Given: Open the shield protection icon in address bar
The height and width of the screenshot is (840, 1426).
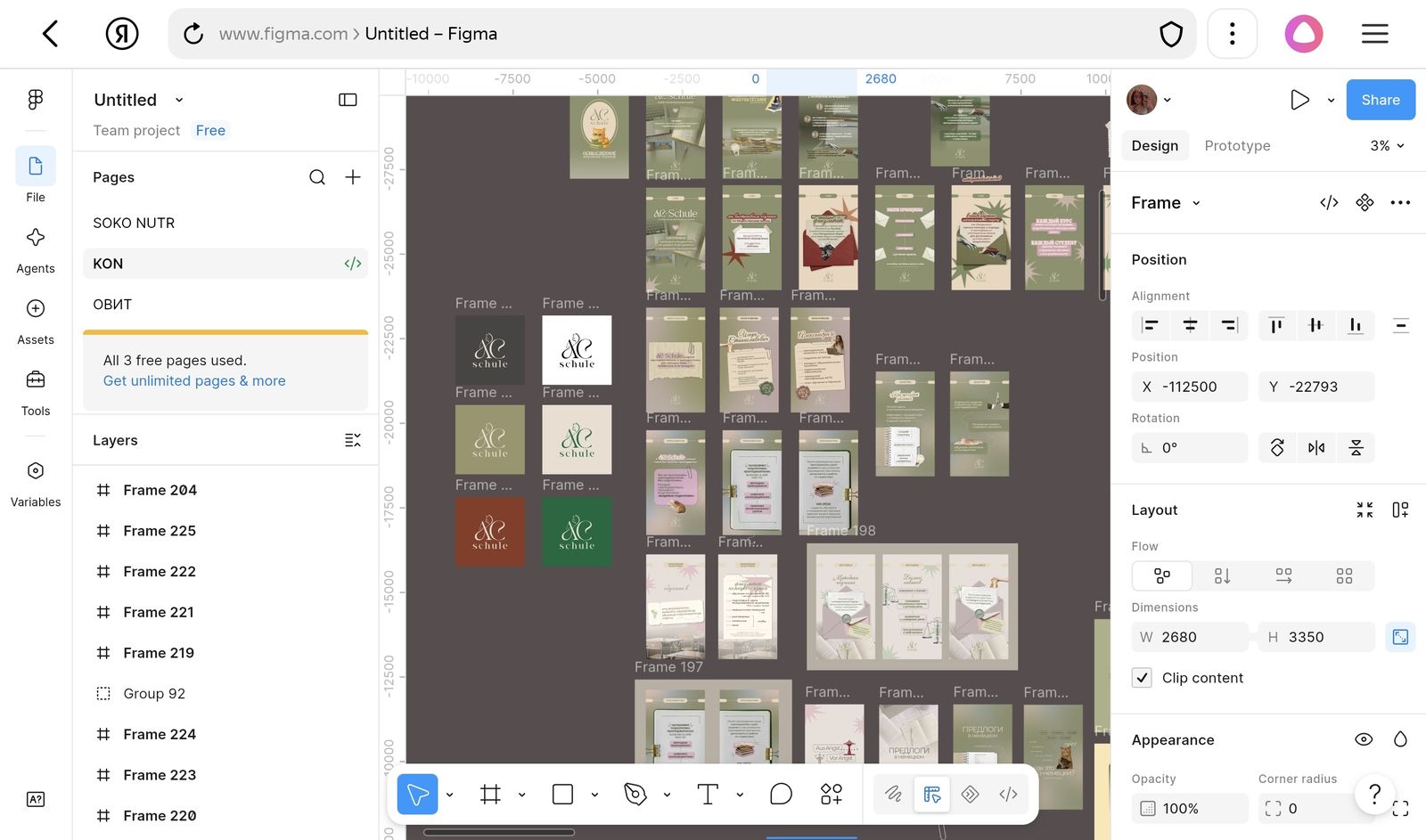Looking at the screenshot, I should pyautogui.click(x=1171, y=34).
